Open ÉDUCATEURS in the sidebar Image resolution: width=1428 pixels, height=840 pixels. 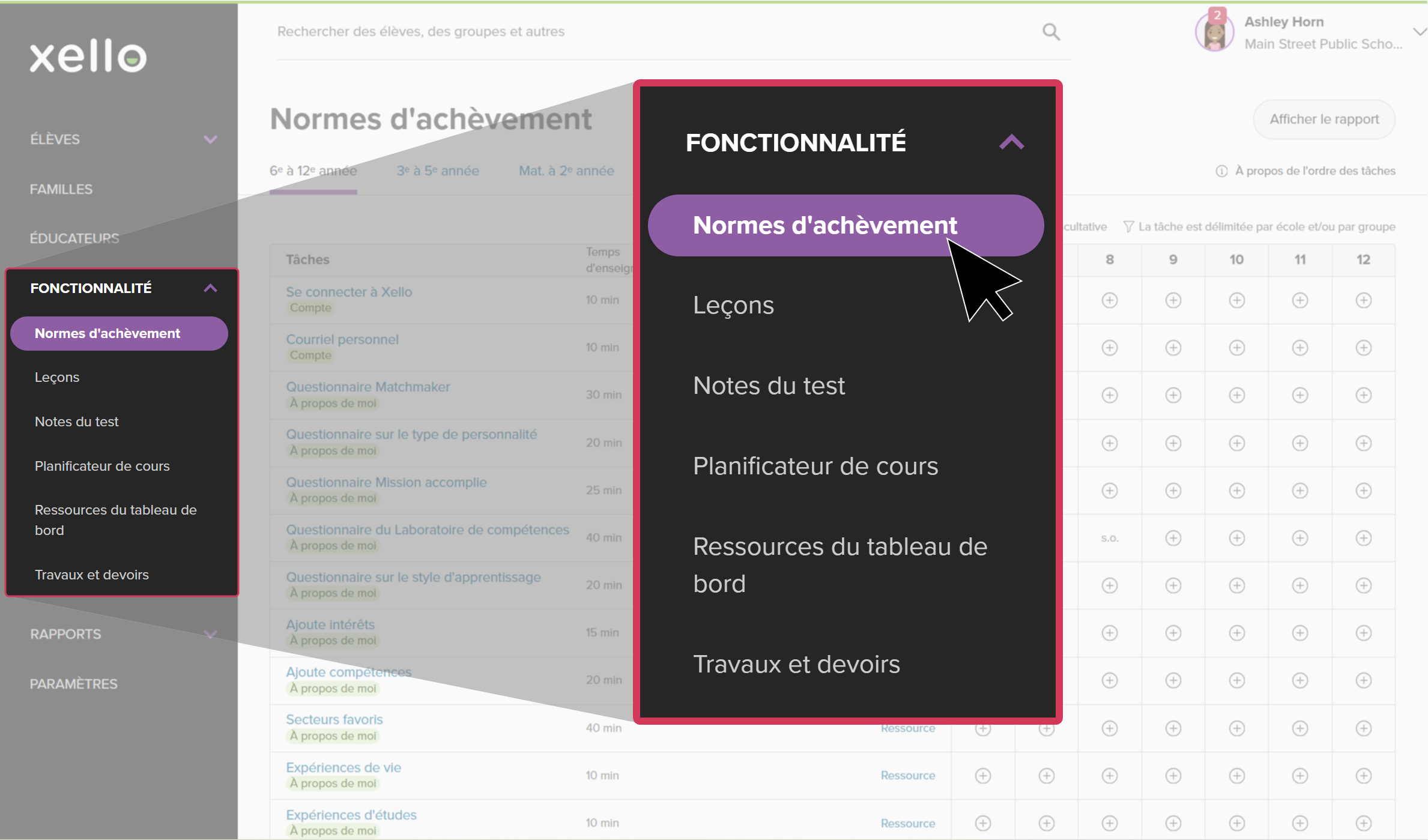point(74,238)
